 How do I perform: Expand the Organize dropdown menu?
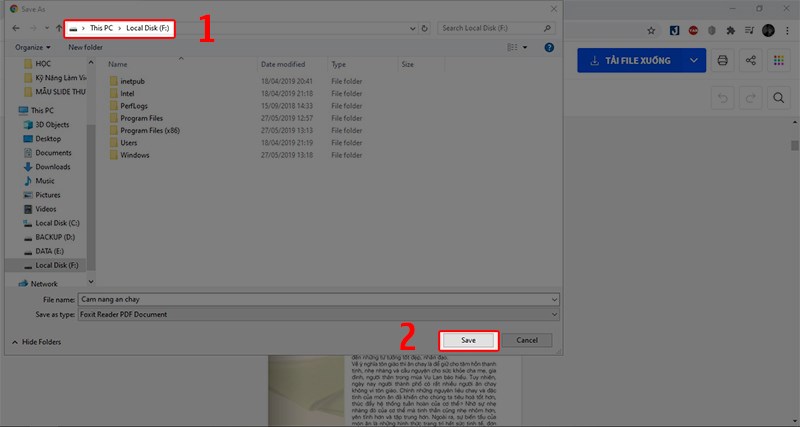click(33, 47)
